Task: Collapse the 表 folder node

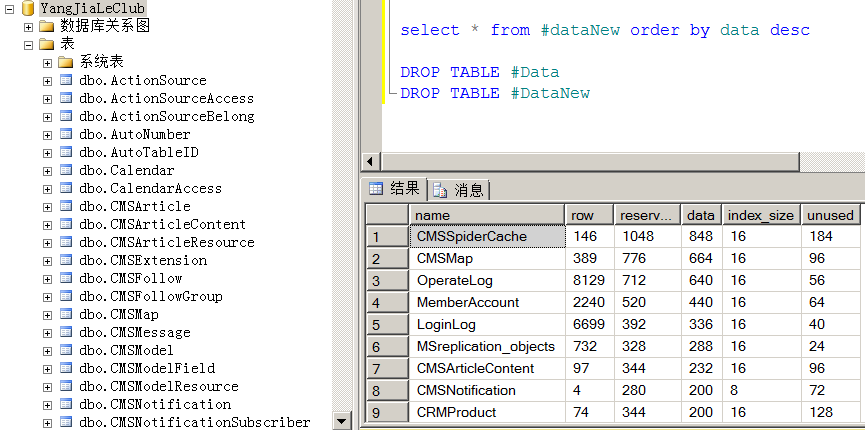Action: click(28, 44)
